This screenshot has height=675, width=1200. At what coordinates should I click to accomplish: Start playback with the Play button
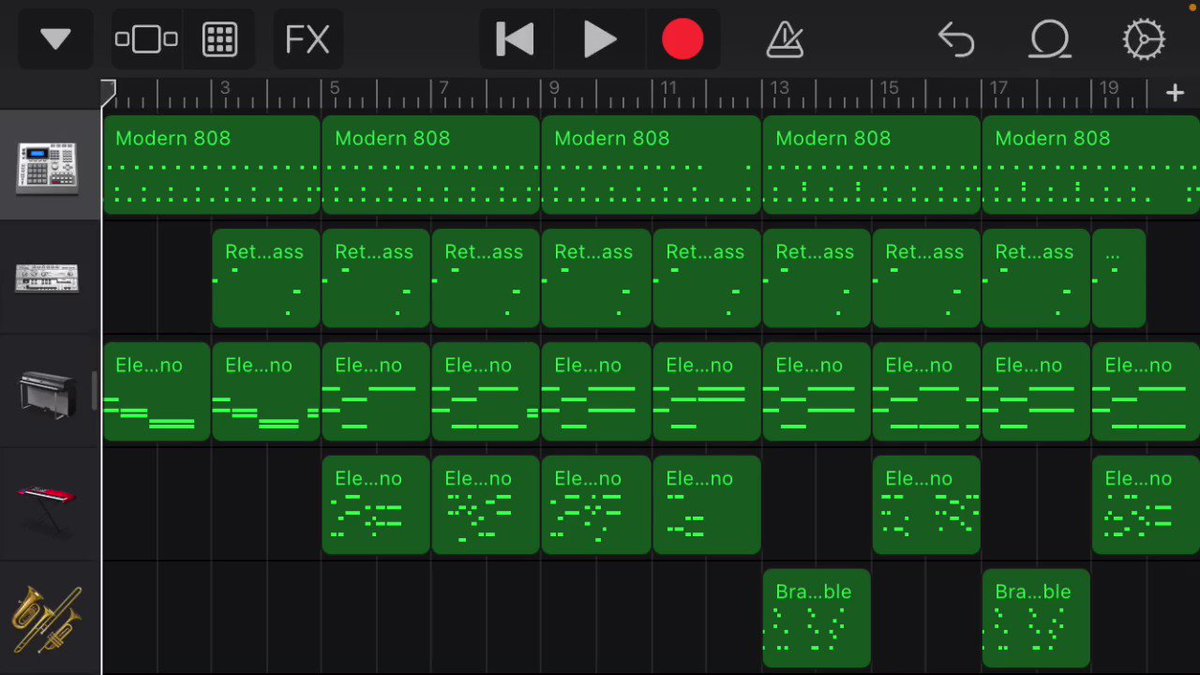[x=599, y=39]
